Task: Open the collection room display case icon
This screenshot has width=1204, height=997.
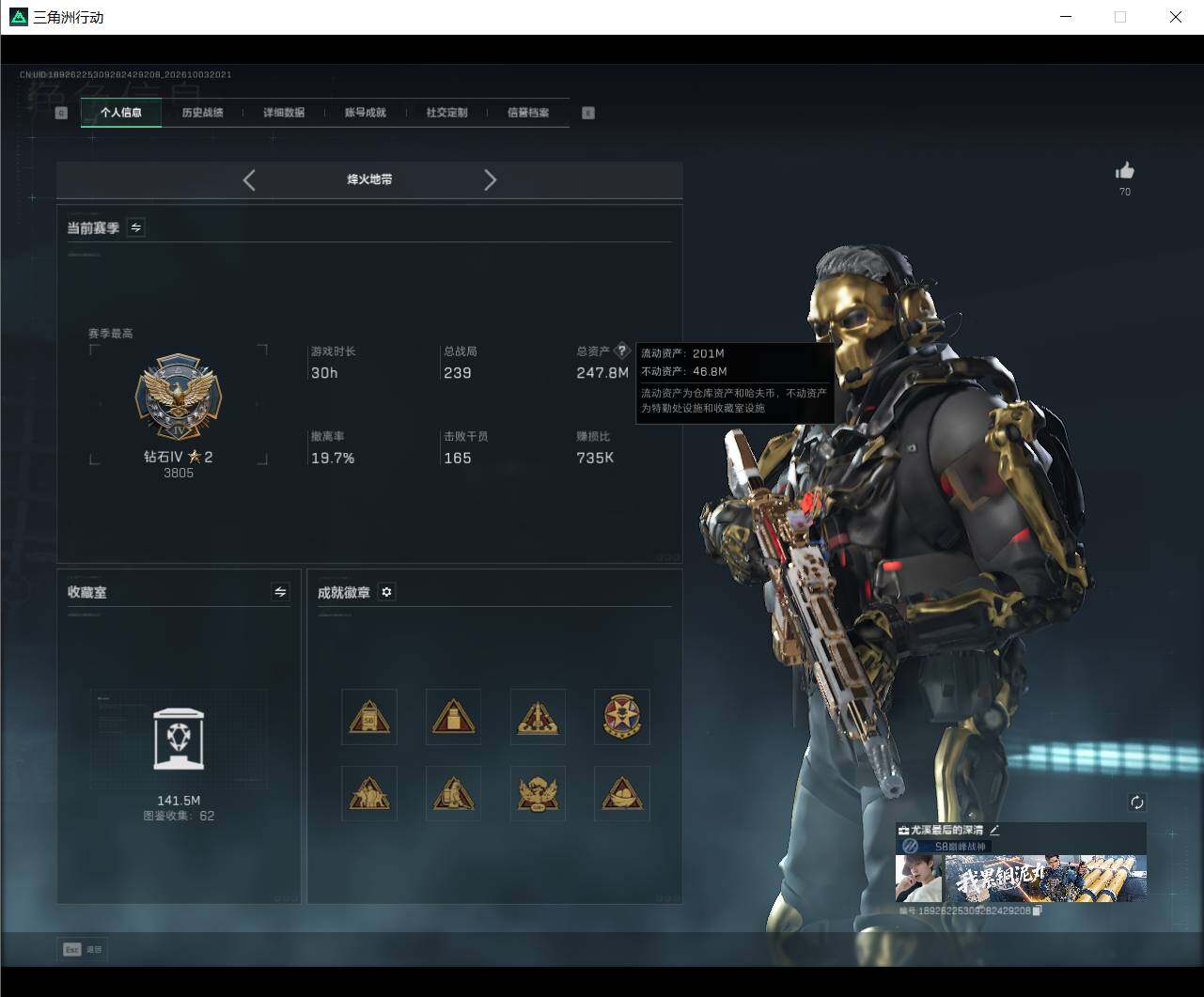Action: tap(179, 739)
